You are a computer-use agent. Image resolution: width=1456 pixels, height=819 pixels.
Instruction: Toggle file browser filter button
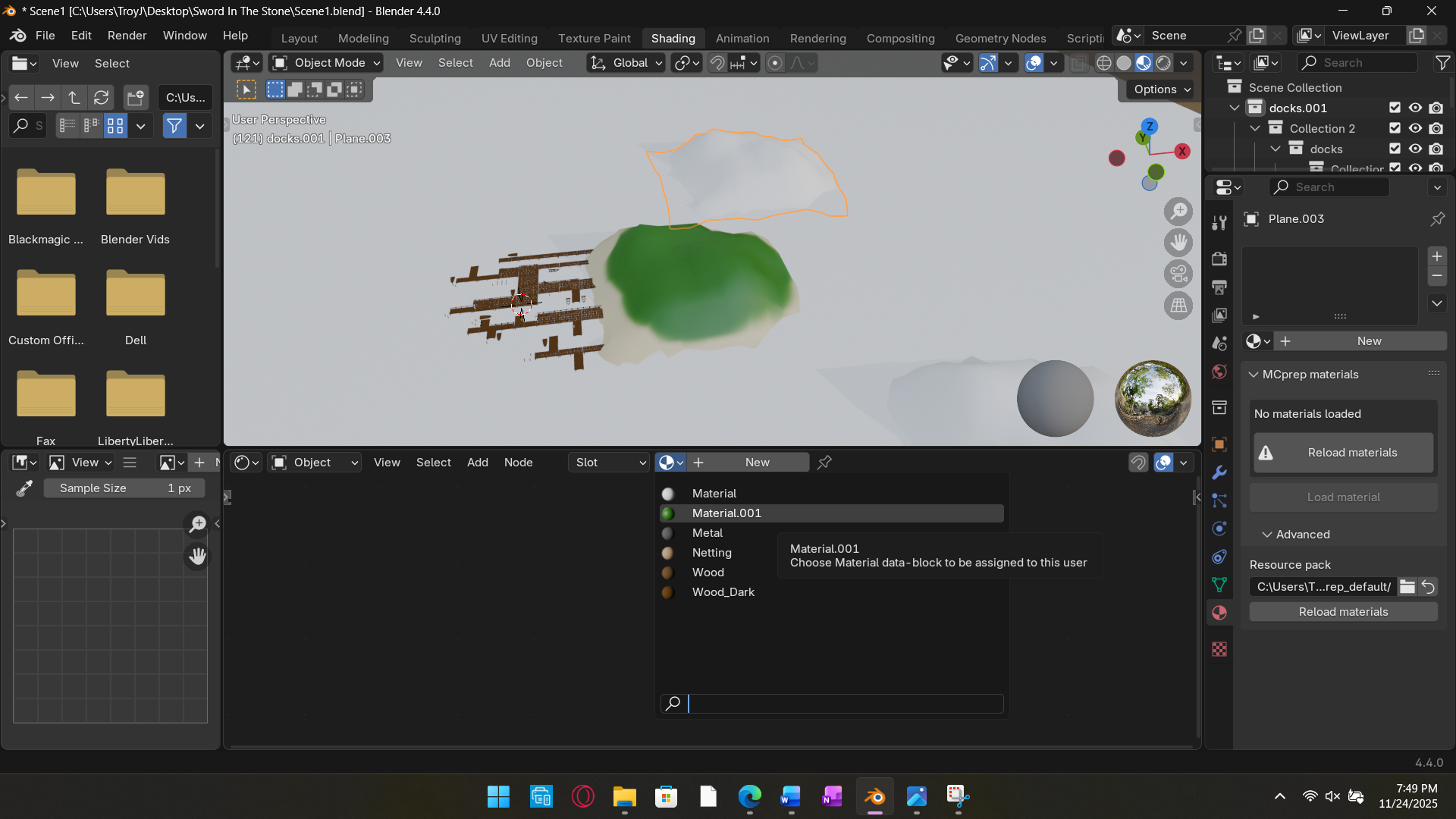pos(174,126)
